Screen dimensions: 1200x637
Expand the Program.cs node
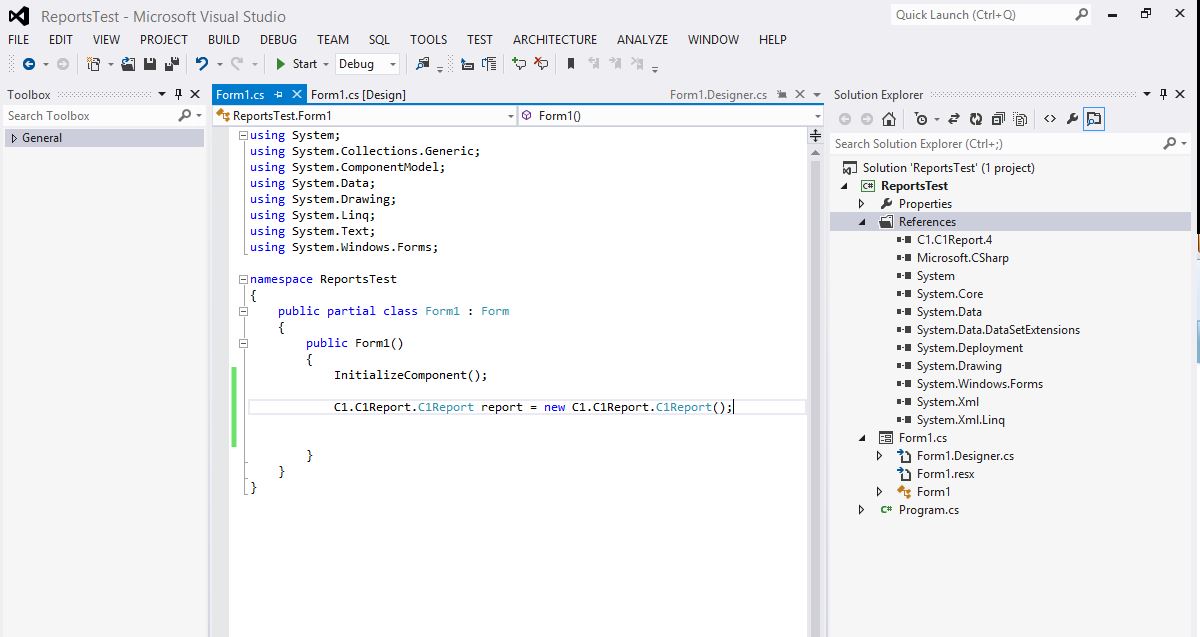[862, 510]
